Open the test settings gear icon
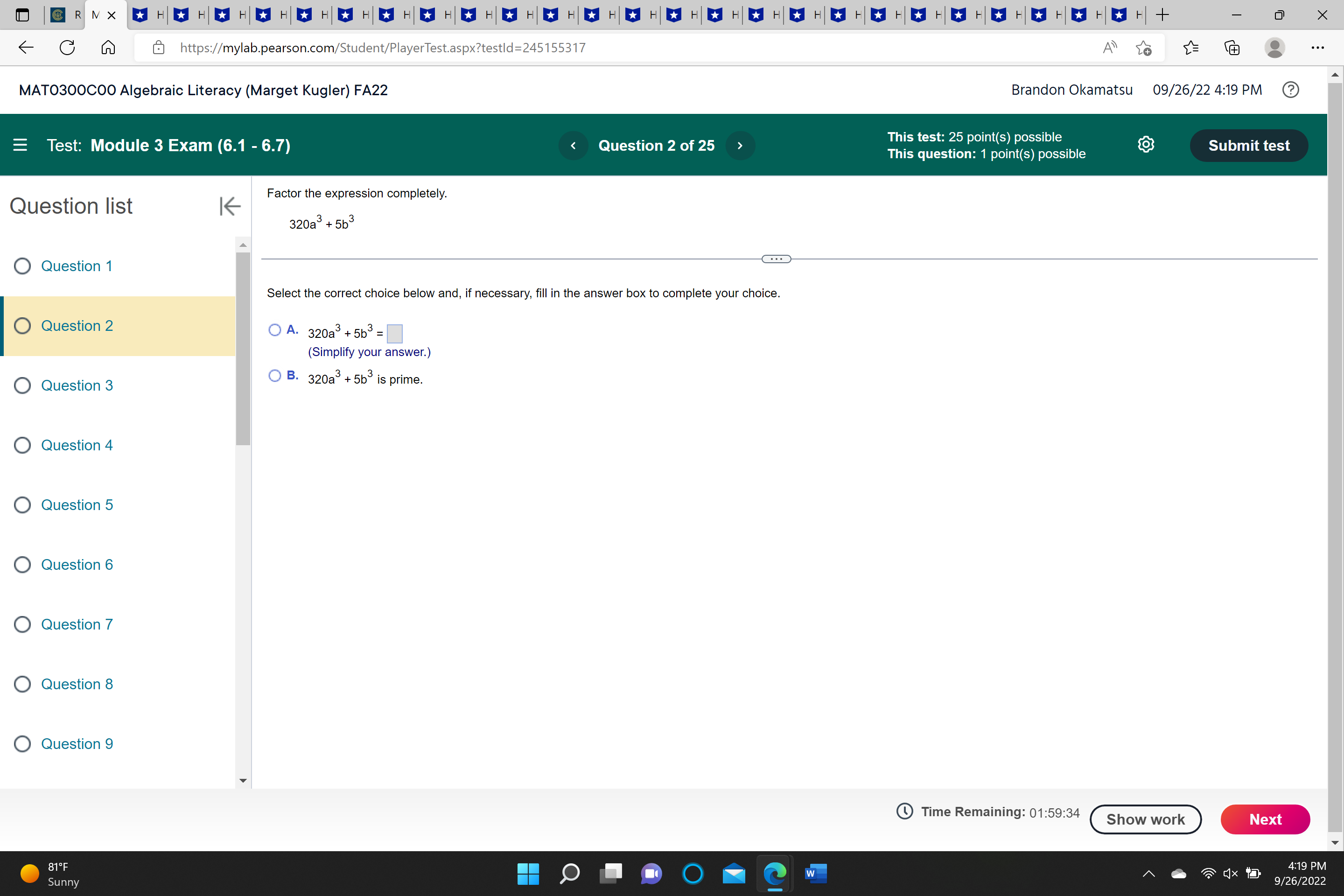The image size is (1344, 896). 1146,145
